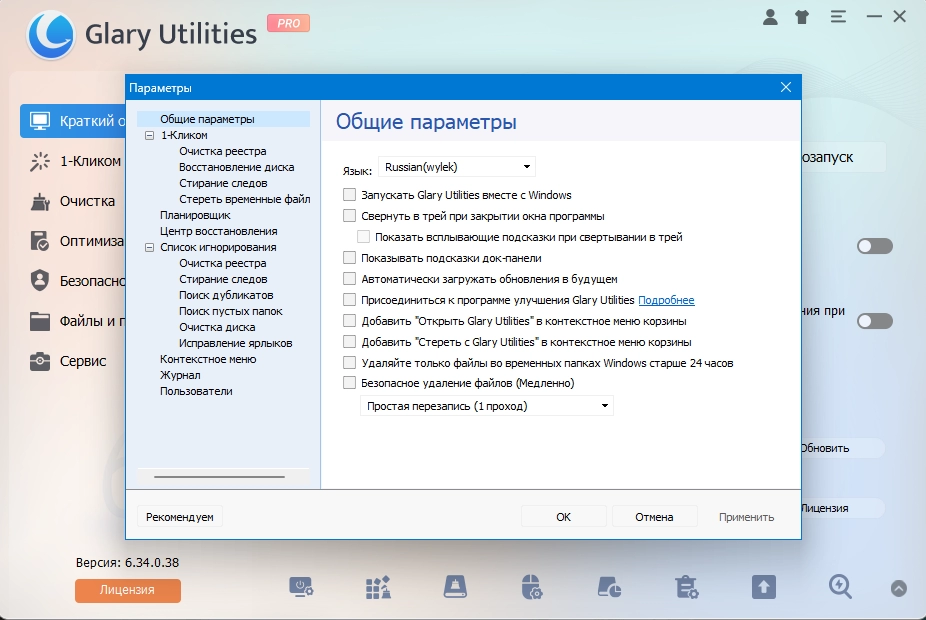Select Восстановление диска in the tree
The image size is (926, 620).
[x=236, y=167]
